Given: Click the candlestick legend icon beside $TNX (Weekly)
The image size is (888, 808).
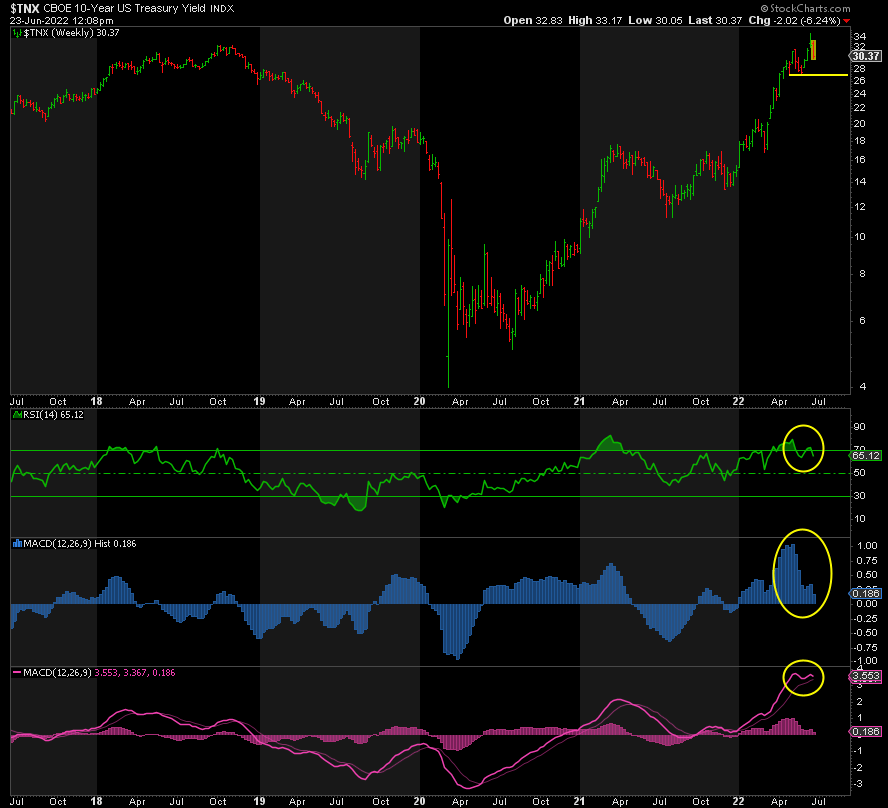Looking at the screenshot, I should 15,33.
